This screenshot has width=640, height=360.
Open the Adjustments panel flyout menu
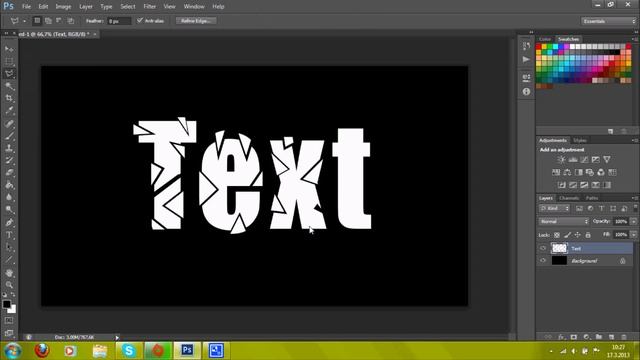pos(635,140)
